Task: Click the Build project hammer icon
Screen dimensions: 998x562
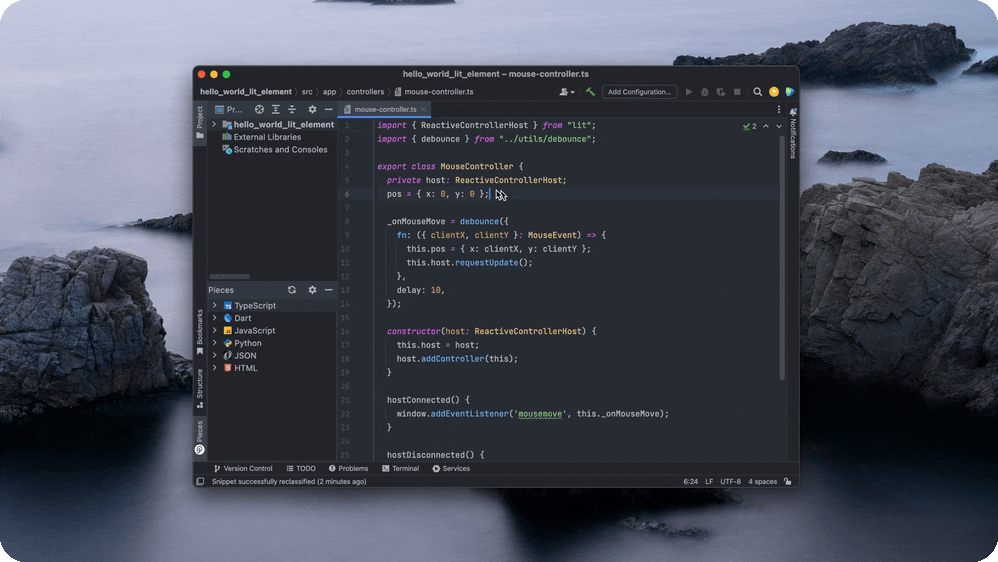Action: click(x=590, y=92)
